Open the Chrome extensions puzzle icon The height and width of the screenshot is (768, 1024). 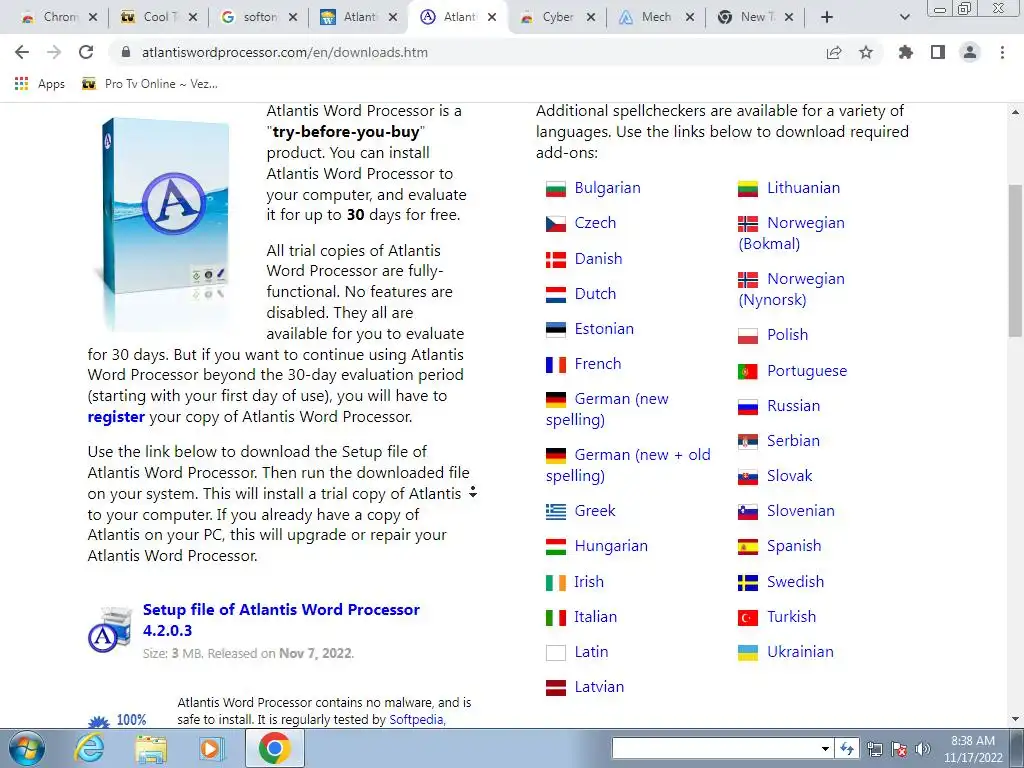point(905,52)
